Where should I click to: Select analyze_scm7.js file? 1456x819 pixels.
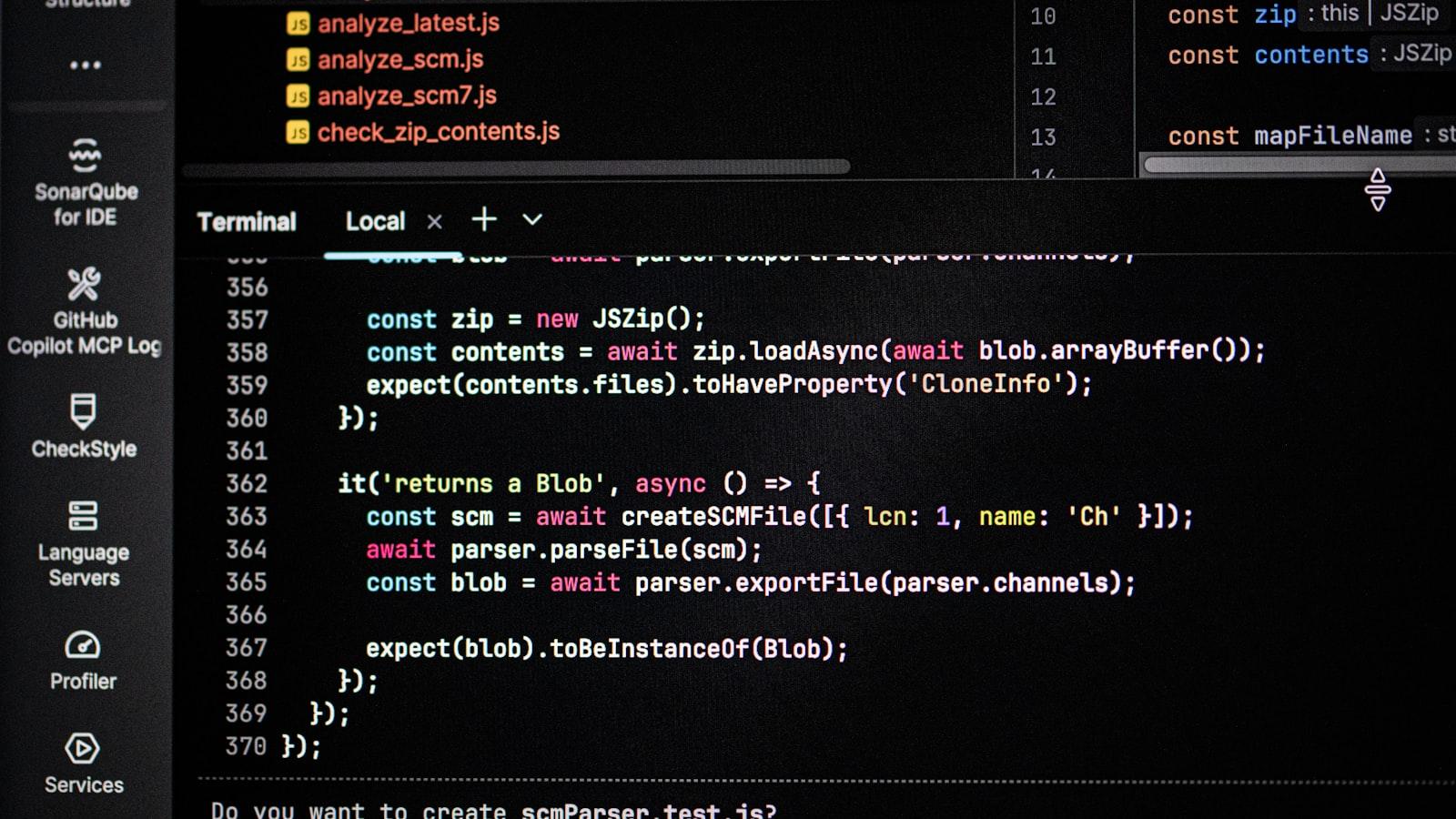click(x=406, y=96)
